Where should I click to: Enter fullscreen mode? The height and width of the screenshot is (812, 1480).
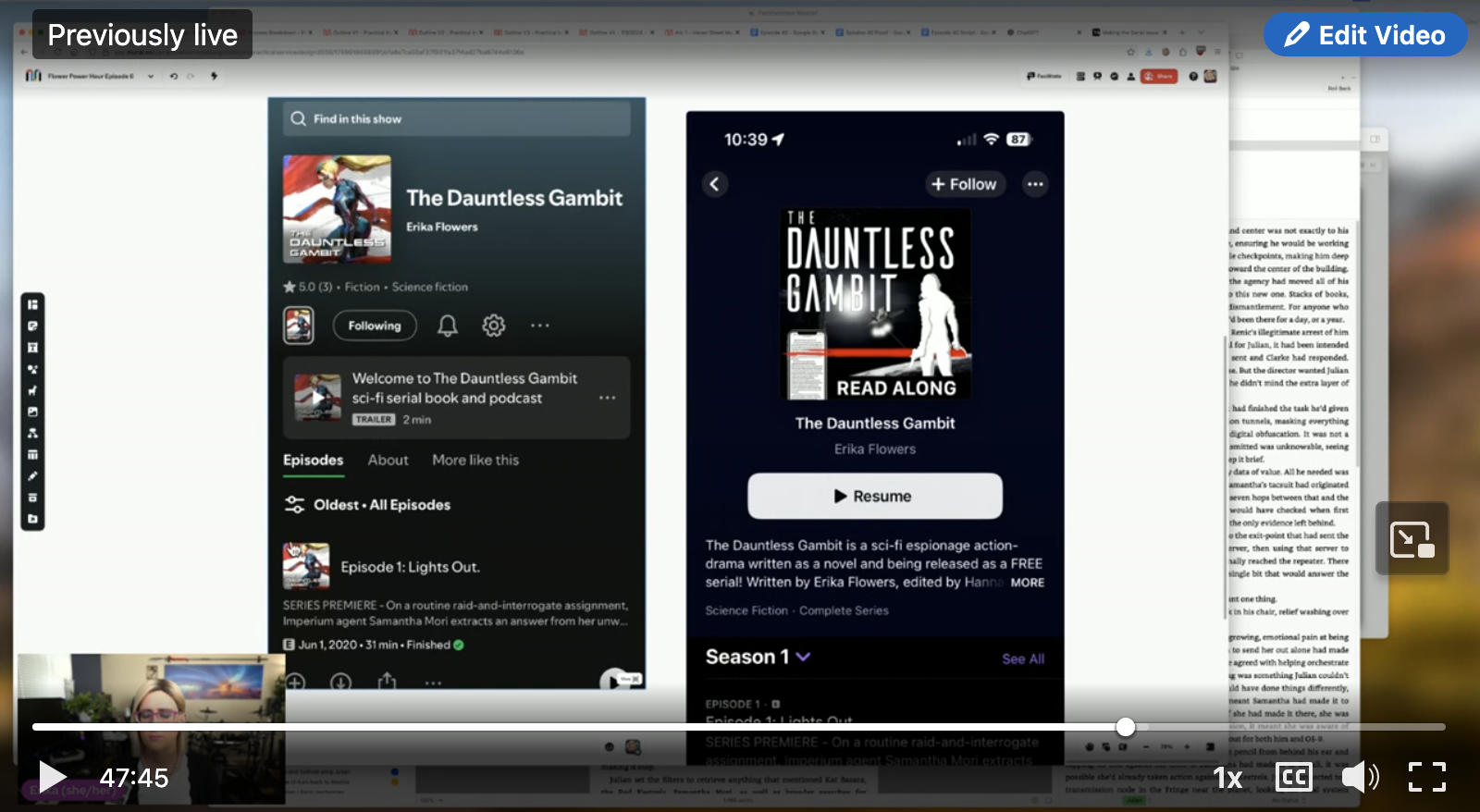(x=1426, y=778)
